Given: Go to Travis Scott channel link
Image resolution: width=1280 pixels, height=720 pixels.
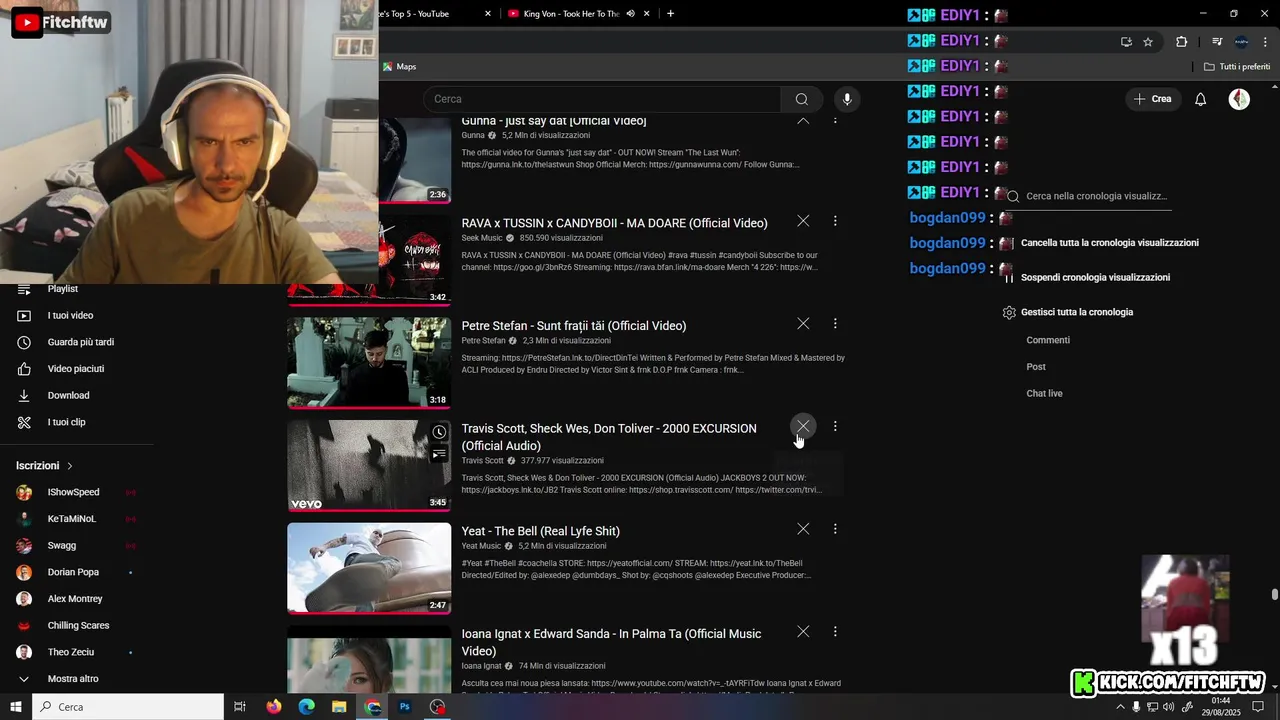Looking at the screenshot, I should [482, 461].
